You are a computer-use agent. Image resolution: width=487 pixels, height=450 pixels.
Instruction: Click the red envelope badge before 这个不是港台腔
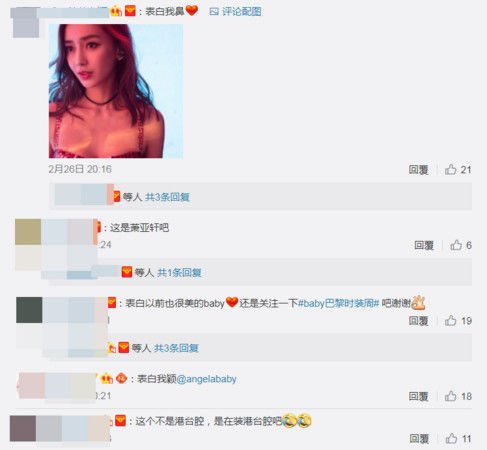tap(120, 421)
